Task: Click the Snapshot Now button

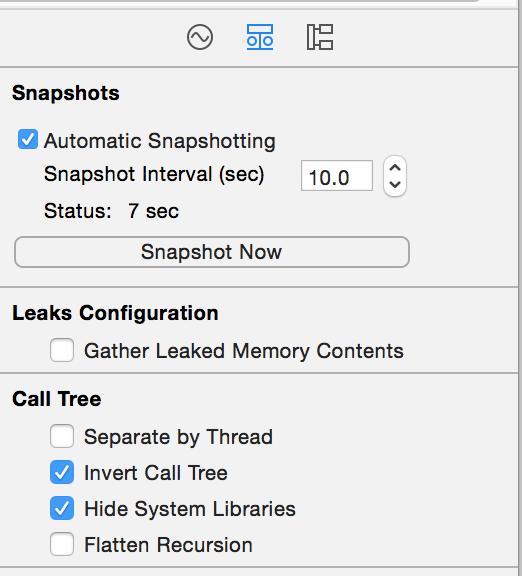Action: (x=212, y=252)
